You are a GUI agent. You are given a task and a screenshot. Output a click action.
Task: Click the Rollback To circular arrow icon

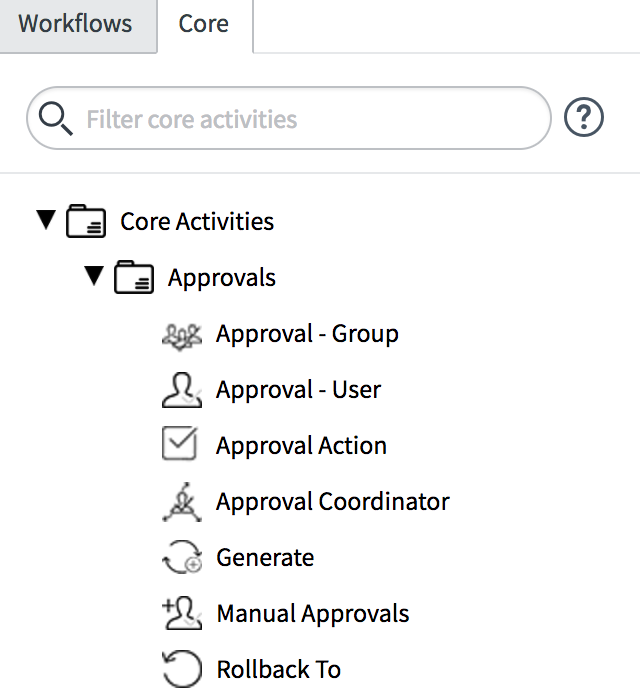pos(182,669)
